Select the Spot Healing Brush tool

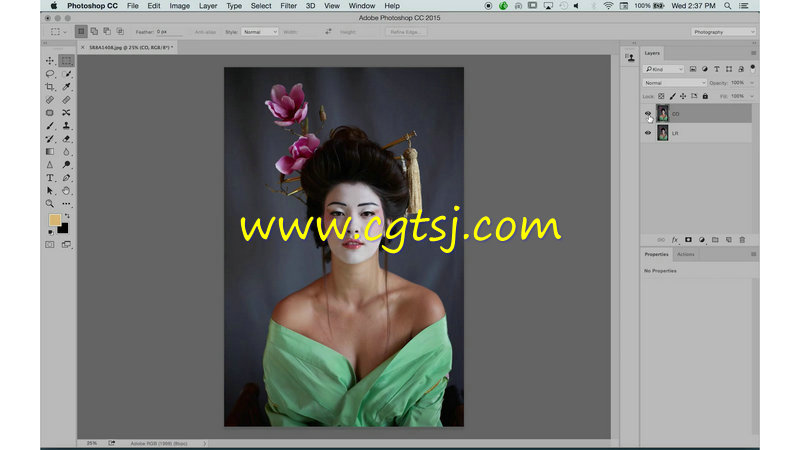[x=50, y=100]
